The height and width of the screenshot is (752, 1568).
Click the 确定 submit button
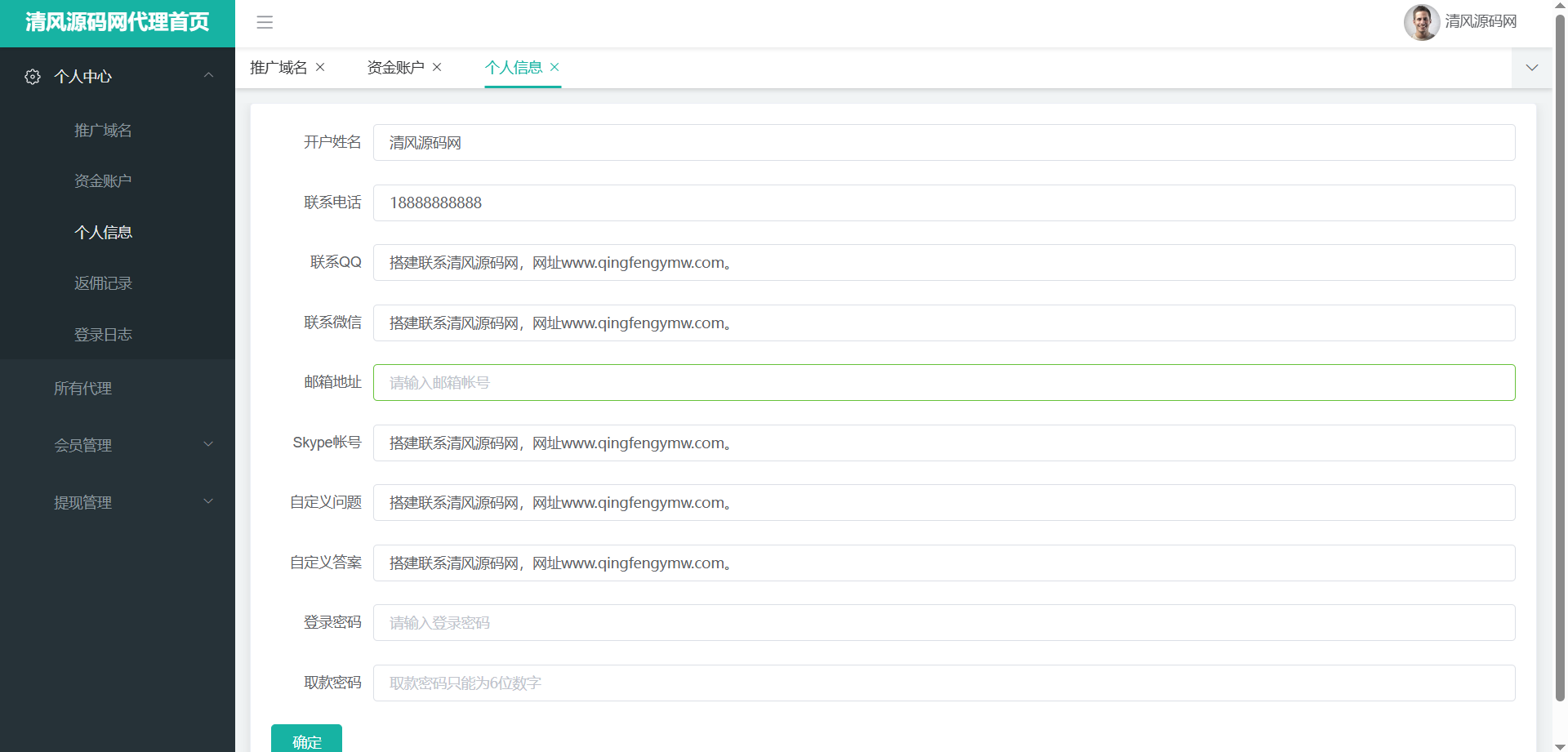tap(306, 740)
